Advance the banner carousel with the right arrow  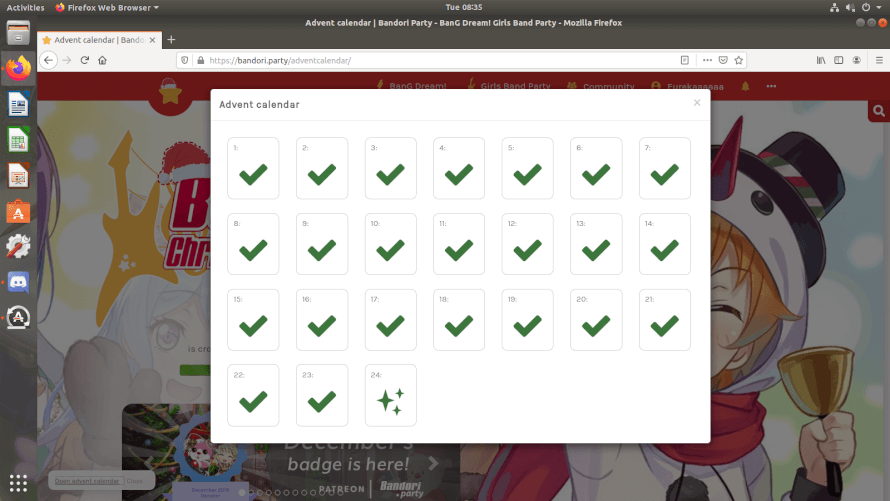tap(433, 464)
